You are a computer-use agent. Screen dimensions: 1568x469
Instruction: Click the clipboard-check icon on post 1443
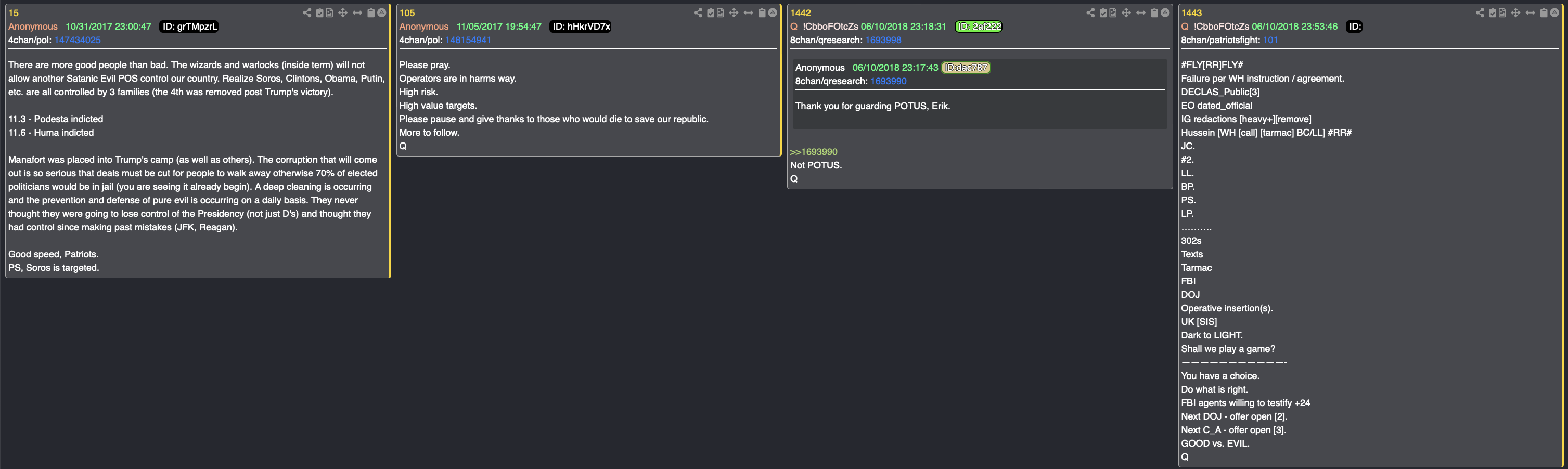coord(1493,13)
